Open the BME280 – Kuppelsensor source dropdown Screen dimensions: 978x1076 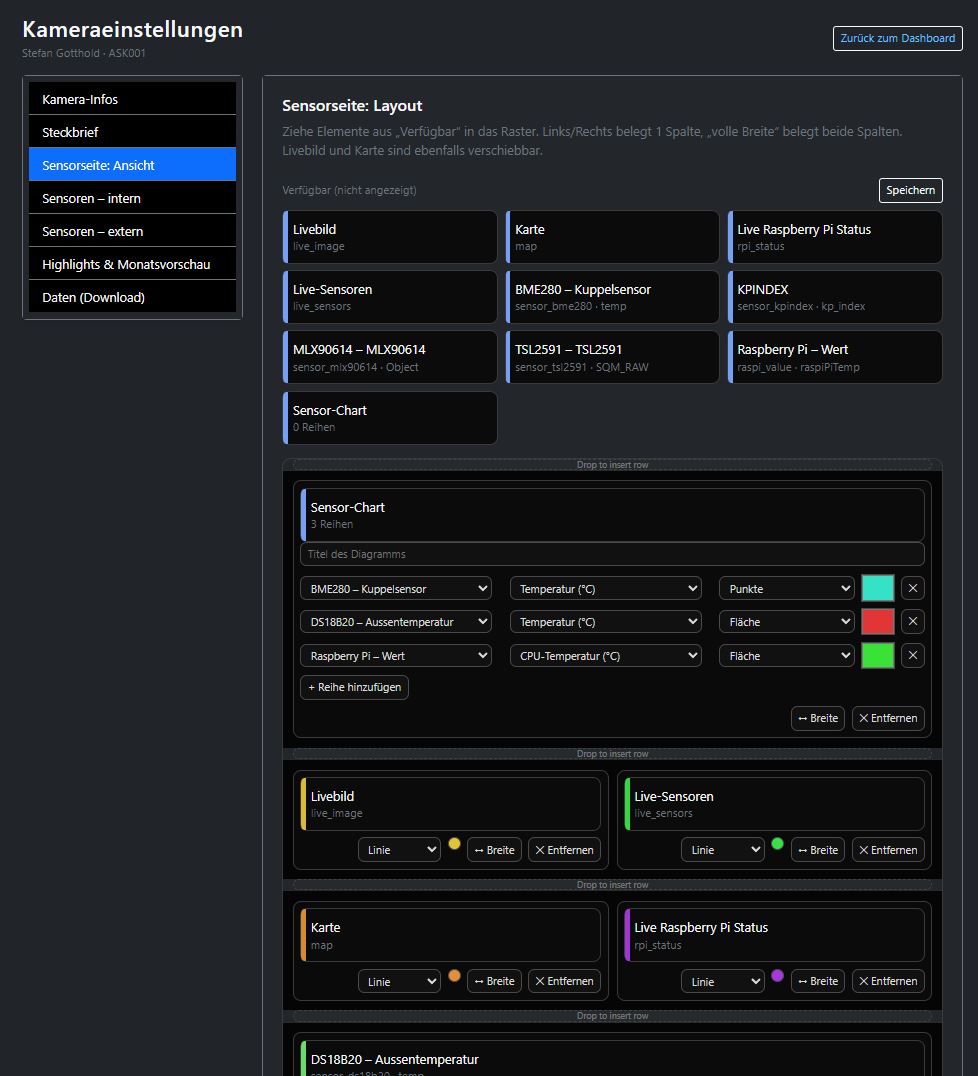396,589
